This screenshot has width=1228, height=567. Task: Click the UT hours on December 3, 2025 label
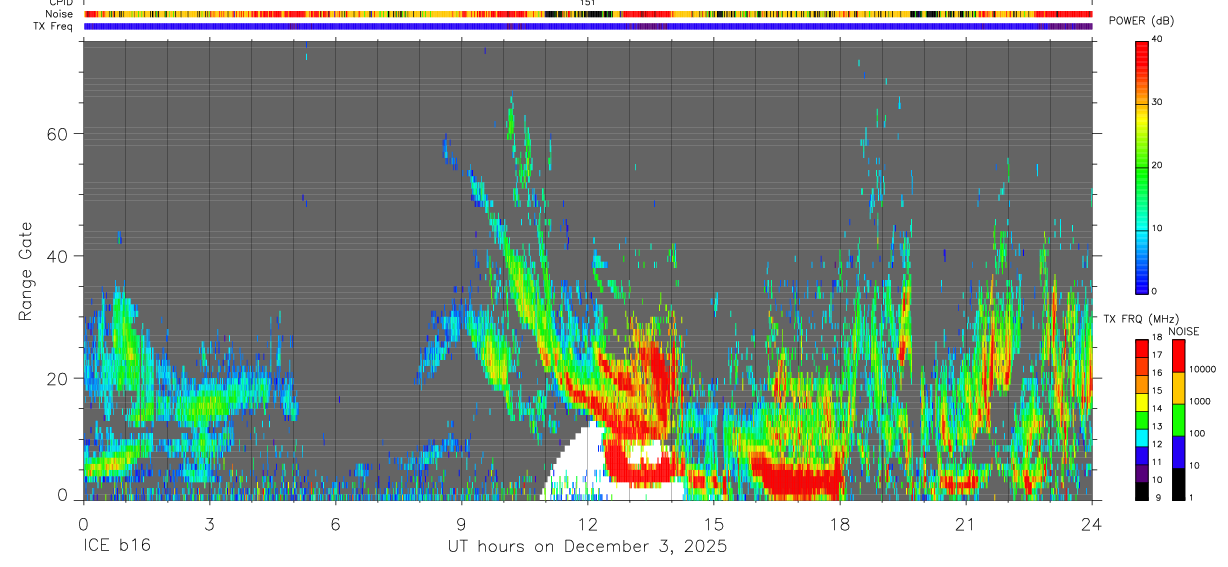[x=586, y=546]
